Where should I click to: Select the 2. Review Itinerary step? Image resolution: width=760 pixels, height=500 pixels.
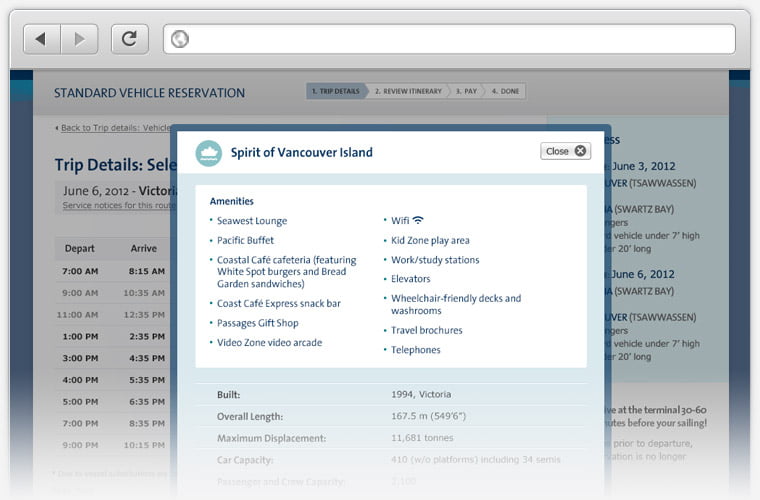click(408, 91)
